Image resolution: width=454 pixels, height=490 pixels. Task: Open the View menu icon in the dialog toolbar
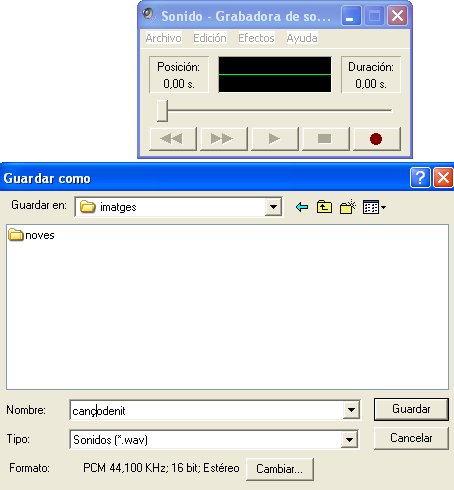click(374, 207)
